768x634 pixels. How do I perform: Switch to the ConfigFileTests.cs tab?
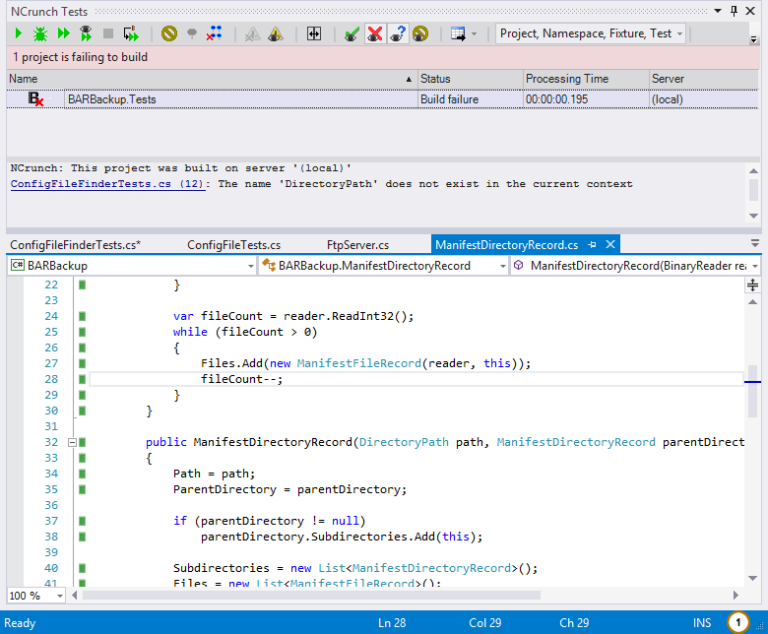point(233,245)
